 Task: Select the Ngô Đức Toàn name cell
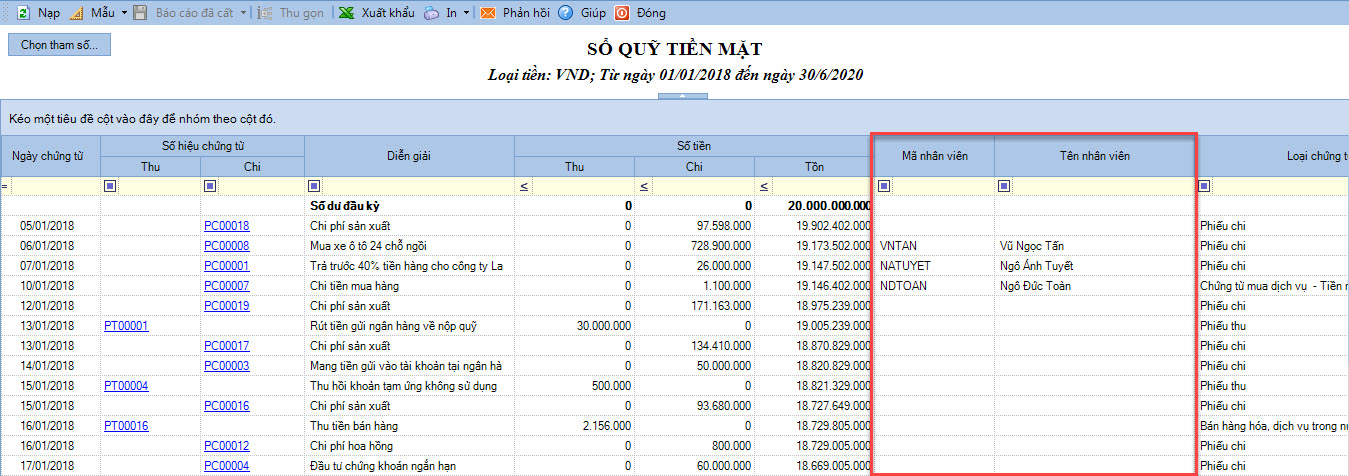tap(1095, 286)
